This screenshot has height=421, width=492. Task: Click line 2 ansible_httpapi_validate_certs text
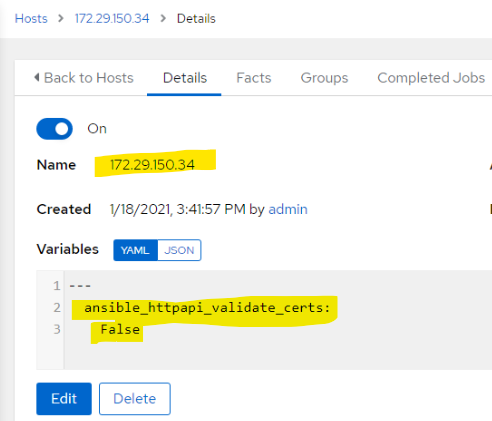[207, 307]
